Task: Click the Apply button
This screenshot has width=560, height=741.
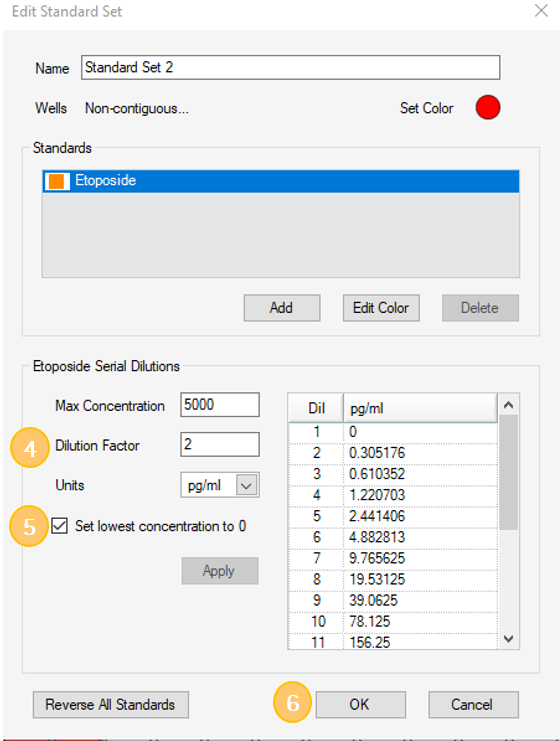Action: point(220,571)
